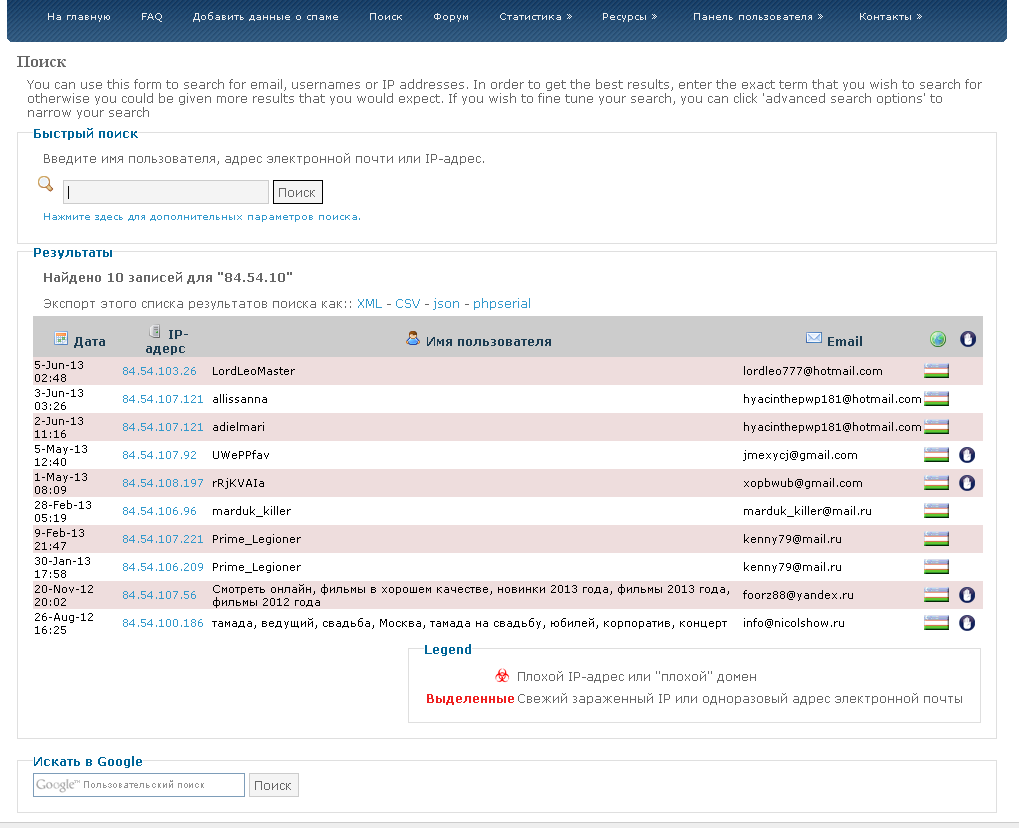Go to the На главную menu item

(x=79, y=17)
